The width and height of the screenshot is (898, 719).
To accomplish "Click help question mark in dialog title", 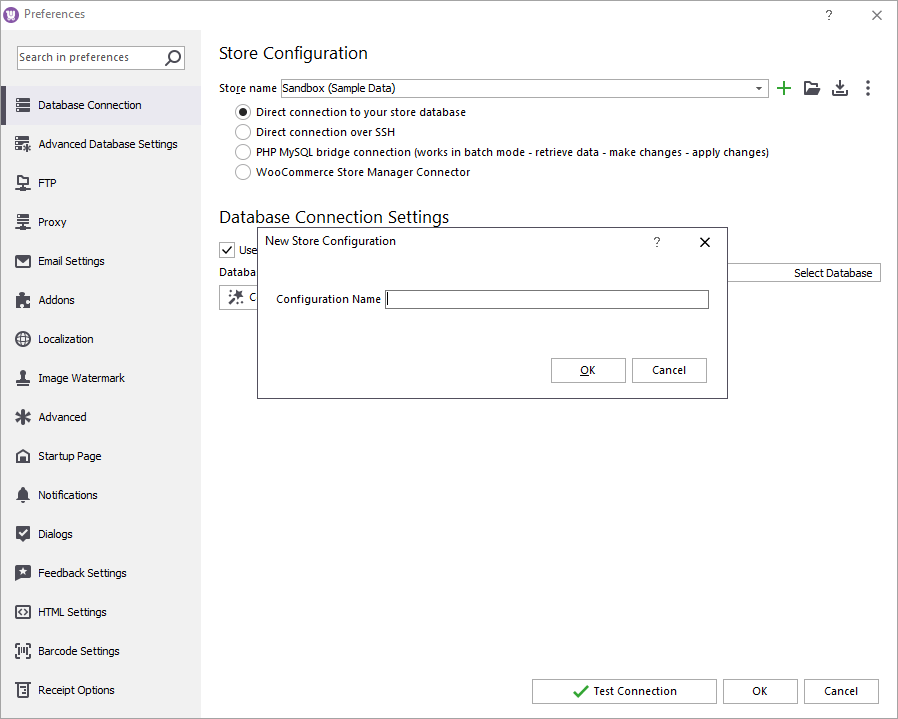I will (657, 242).
